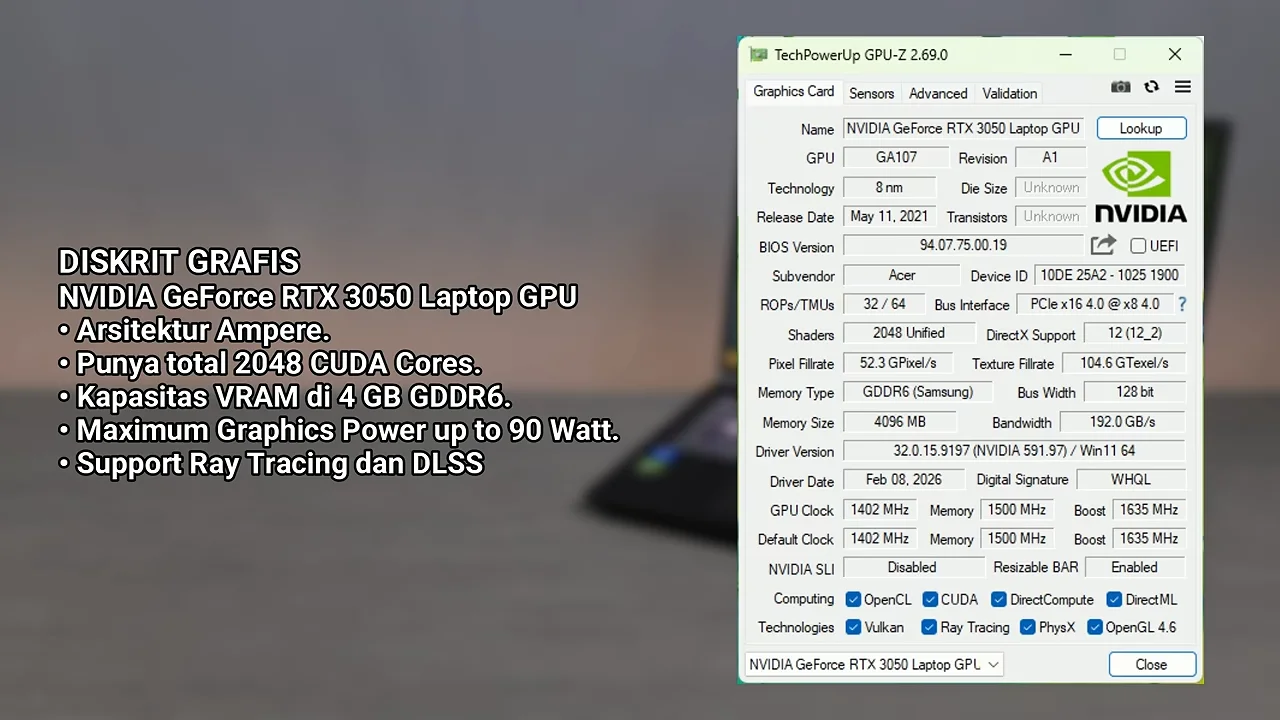Toggle the Ray Tracing checkbox
The image size is (1280, 720).
[x=929, y=627]
